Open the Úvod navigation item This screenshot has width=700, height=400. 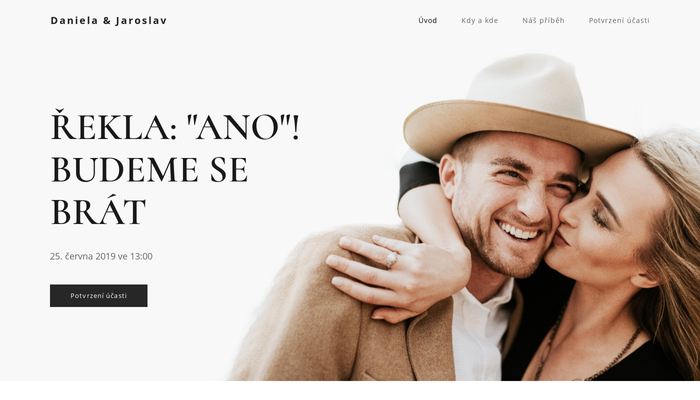coord(427,21)
